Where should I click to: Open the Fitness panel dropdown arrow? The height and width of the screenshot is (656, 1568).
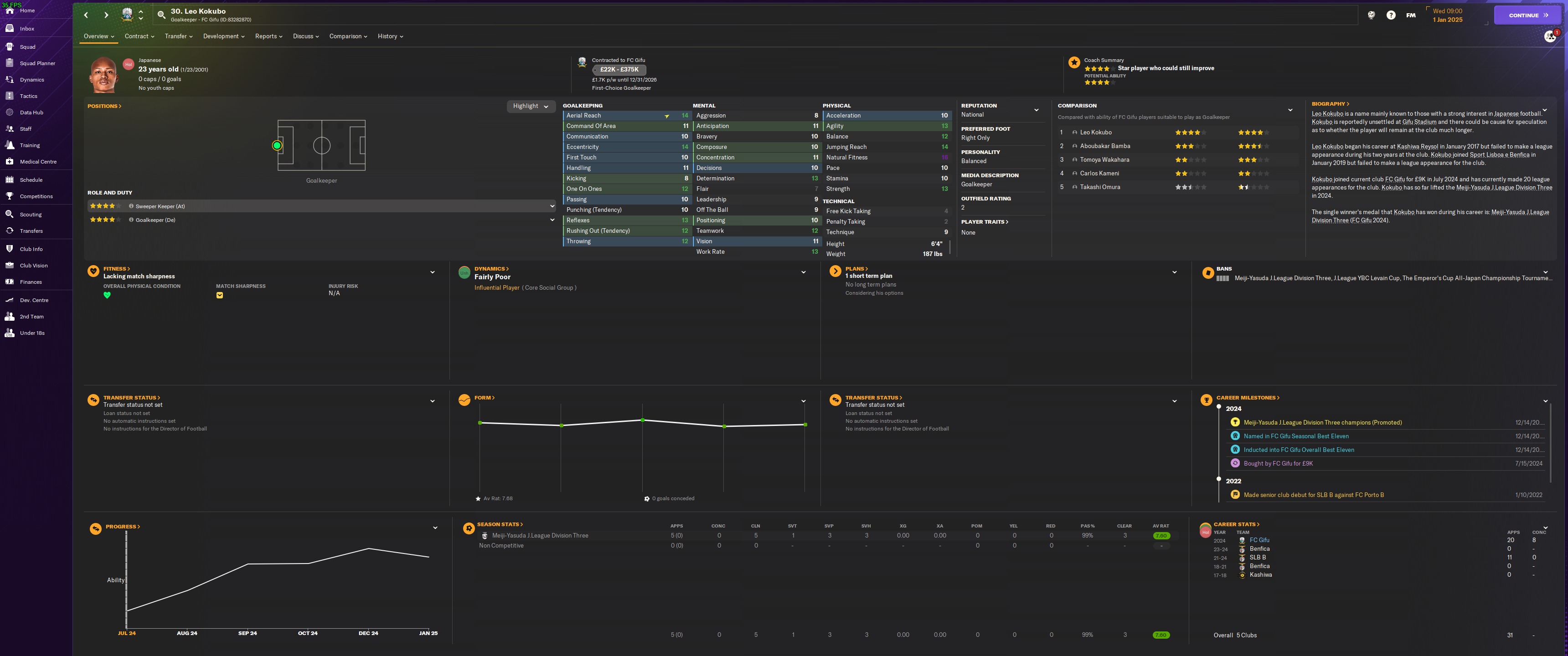432,272
